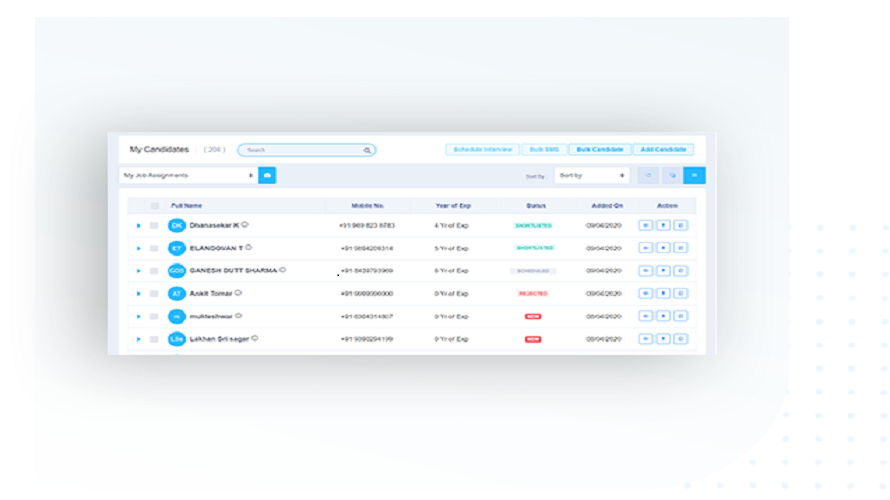Open the Sort by dropdown
The image size is (890, 500).
tap(591, 176)
